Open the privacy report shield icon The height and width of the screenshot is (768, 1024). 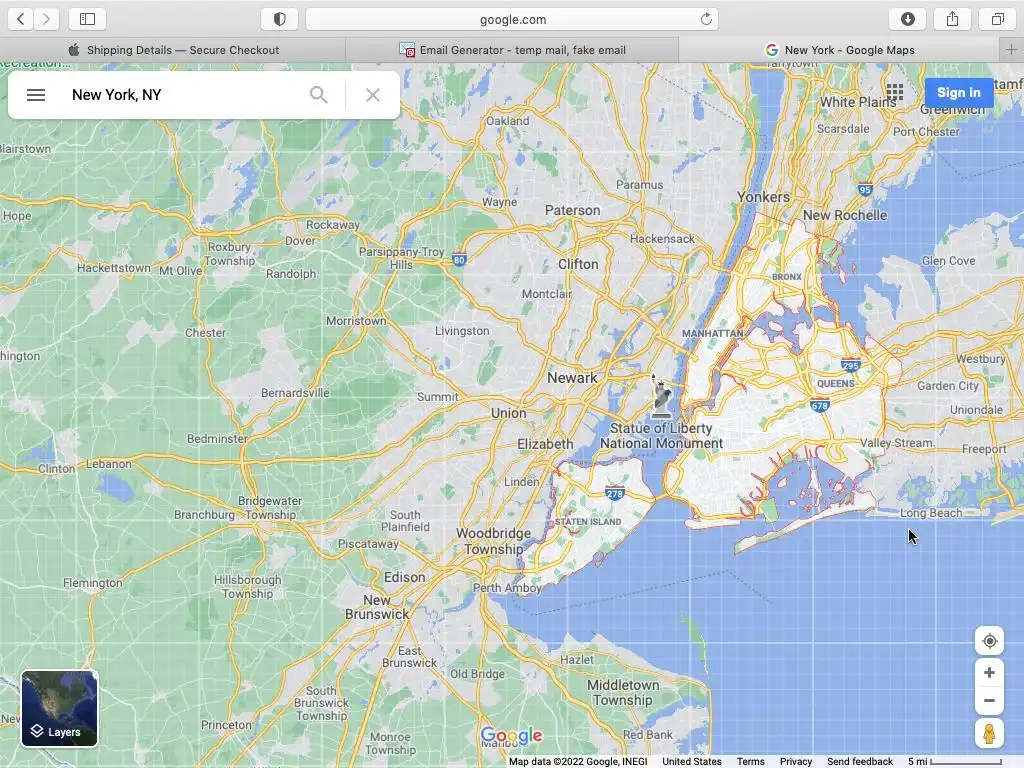click(x=280, y=19)
